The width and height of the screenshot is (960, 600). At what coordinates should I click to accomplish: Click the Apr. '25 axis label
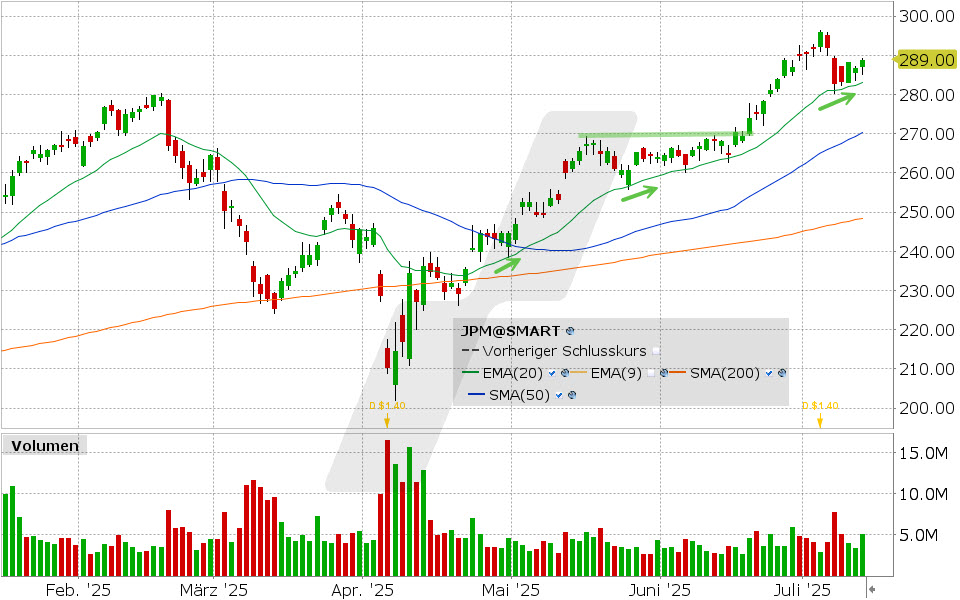[362, 590]
